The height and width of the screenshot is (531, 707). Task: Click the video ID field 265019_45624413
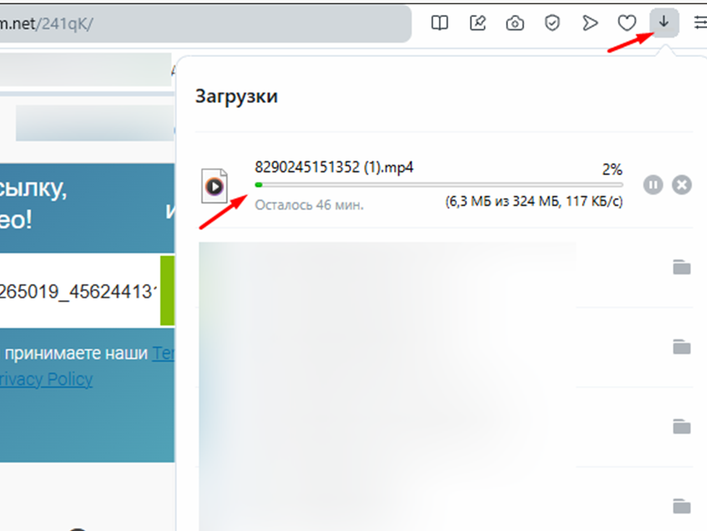point(80,291)
